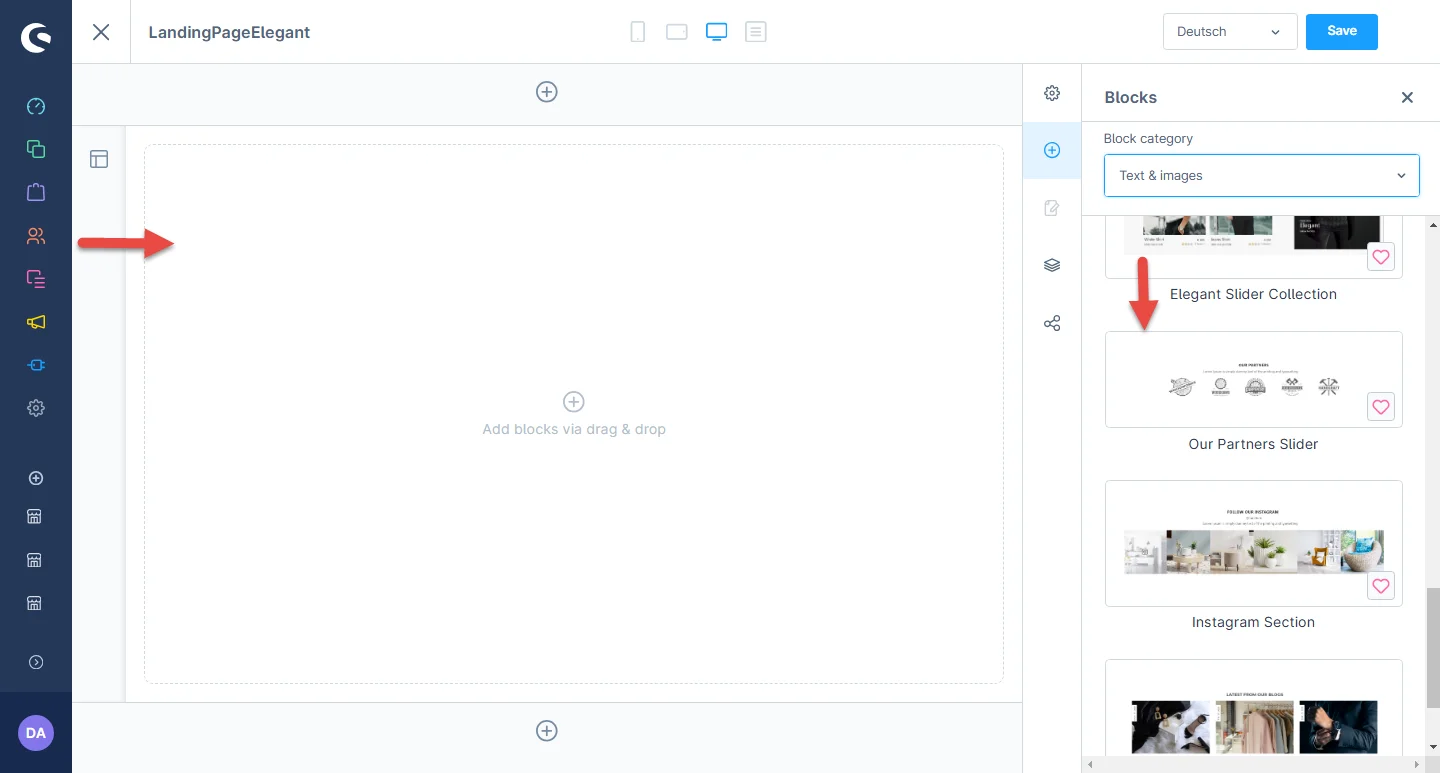
Task: Open the section layout icon beside canvas
Action: point(99,159)
